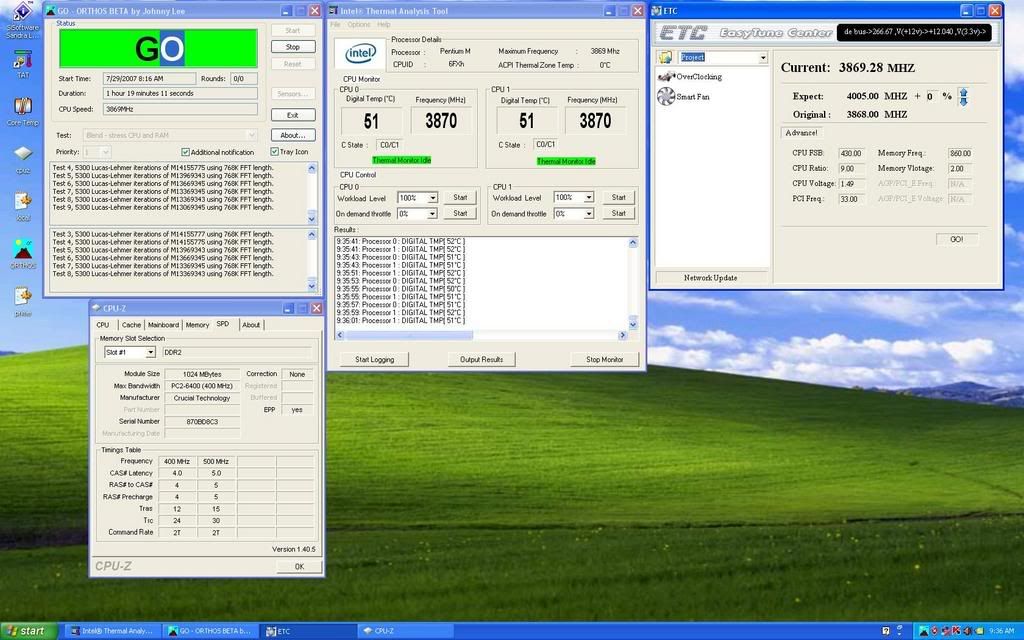Switch to the CPU-Z taskbar button
1024x640 pixels.
pos(406,631)
